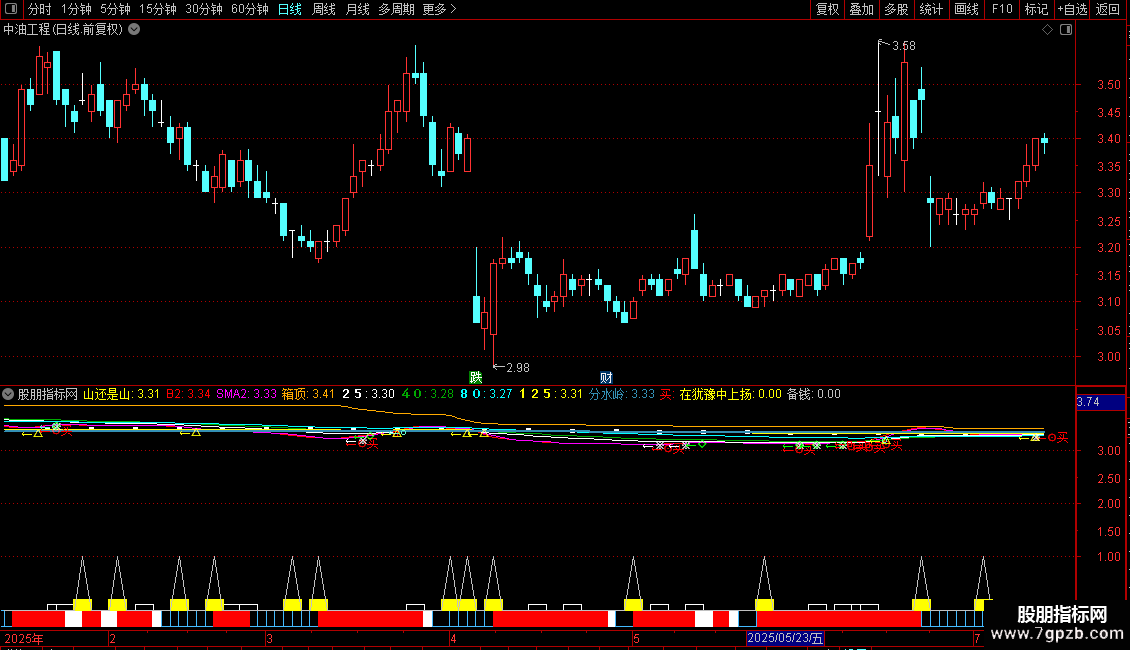The image size is (1130, 650).
Task: Open the 统计 statistics tool
Action: pyautogui.click(x=931, y=9)
